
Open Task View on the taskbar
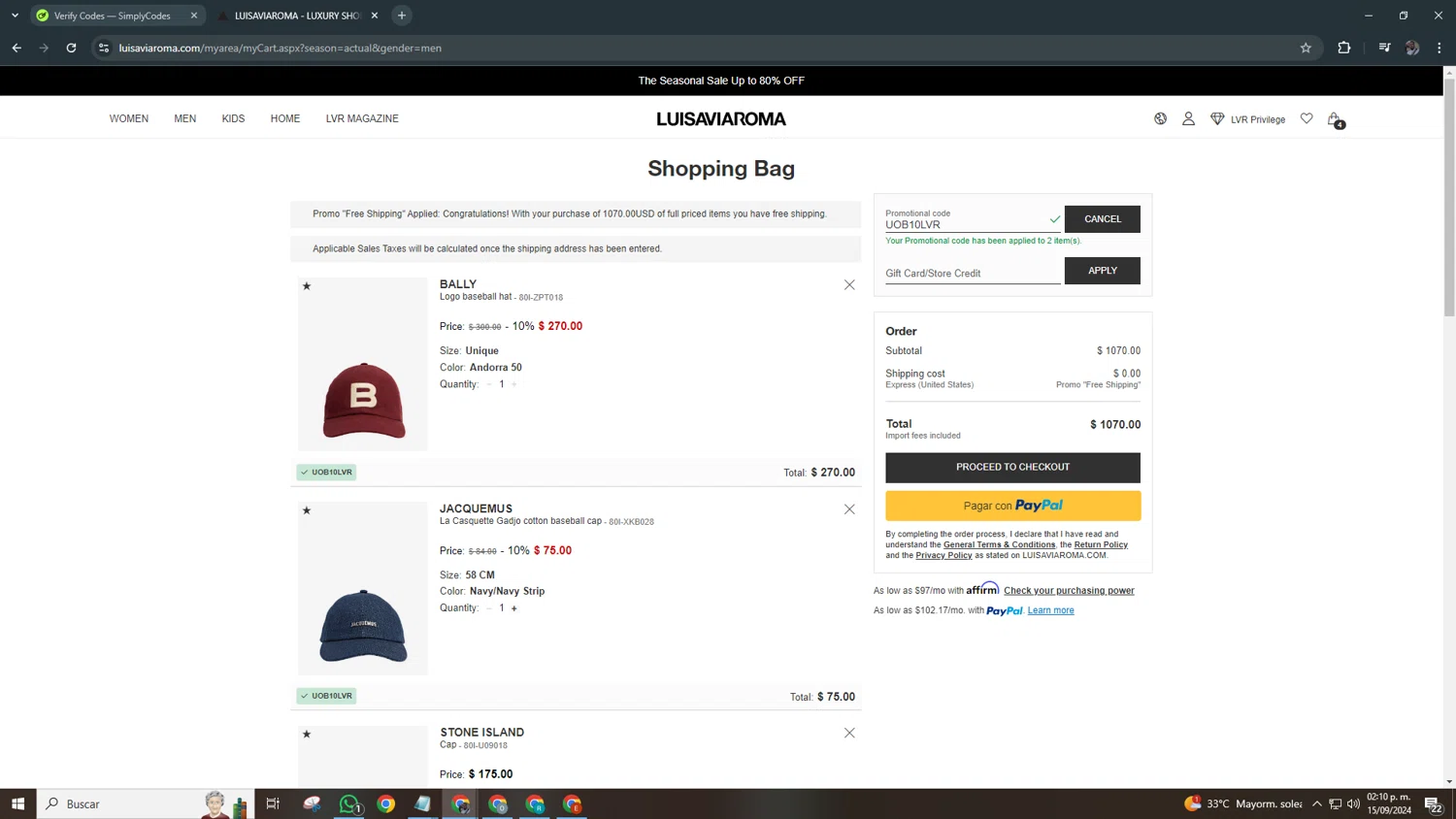[273, 803]
